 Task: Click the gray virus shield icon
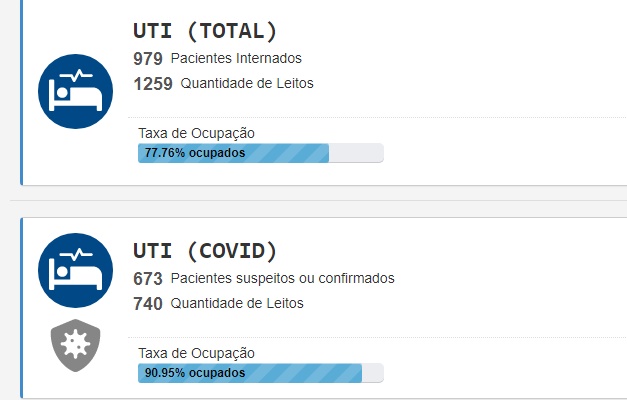(x=75, y=345)
